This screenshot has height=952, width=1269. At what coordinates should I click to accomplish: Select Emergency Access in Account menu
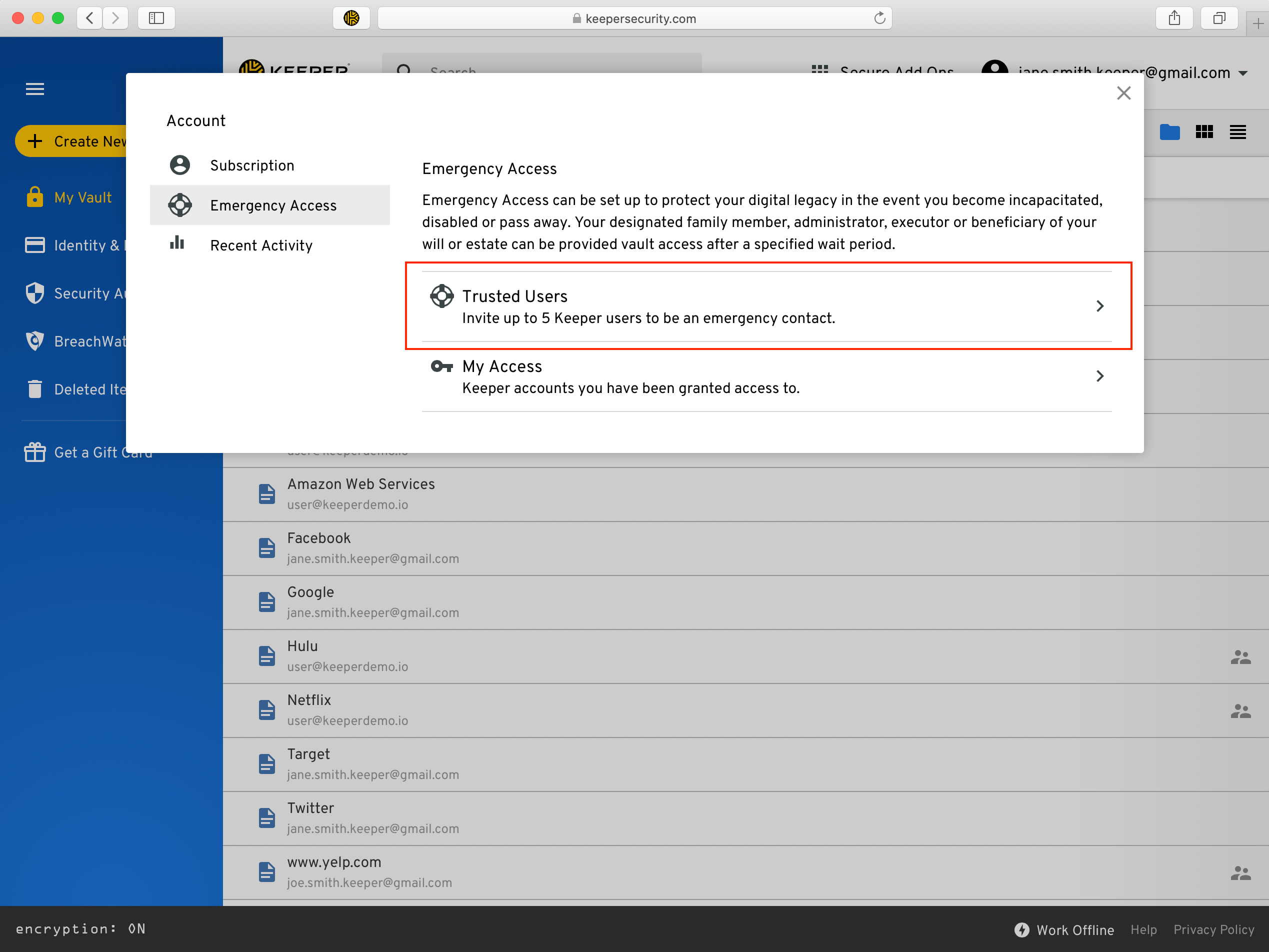pyautogui.click(x=269, y=205)
